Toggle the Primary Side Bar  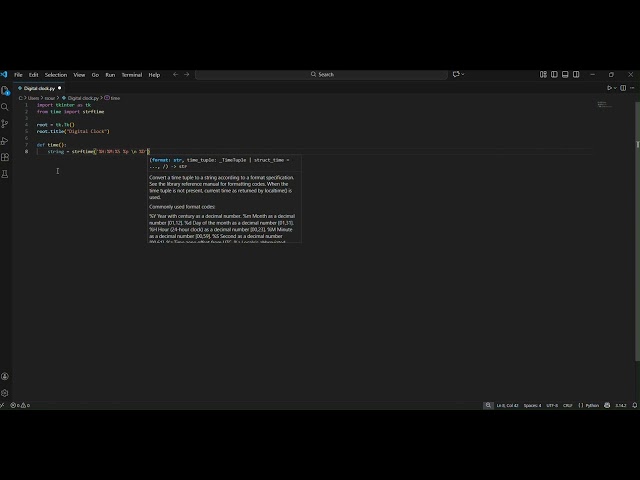point(554,74)
